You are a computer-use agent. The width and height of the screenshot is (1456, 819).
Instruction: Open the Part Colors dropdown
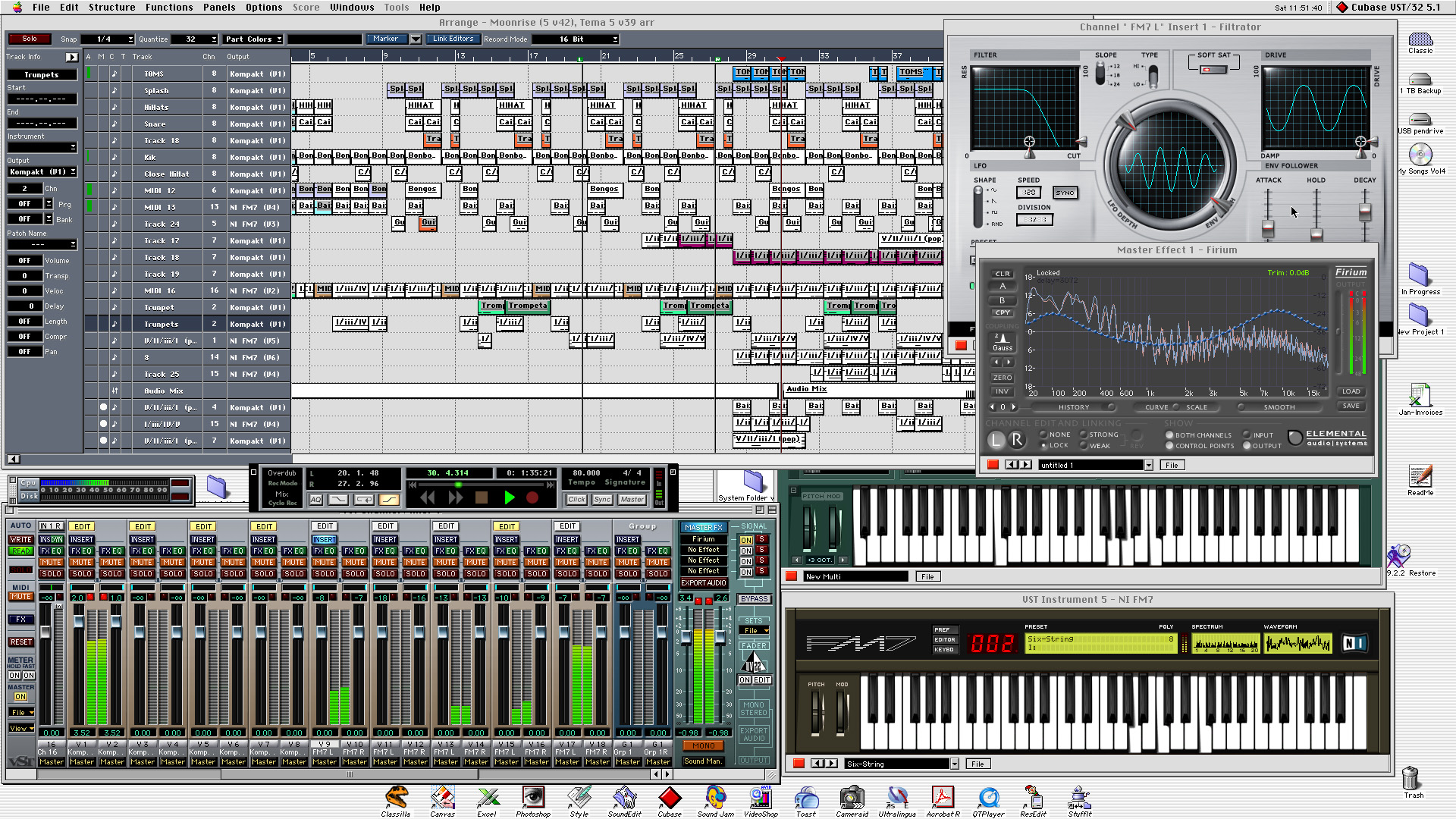(x=254, y=39)
